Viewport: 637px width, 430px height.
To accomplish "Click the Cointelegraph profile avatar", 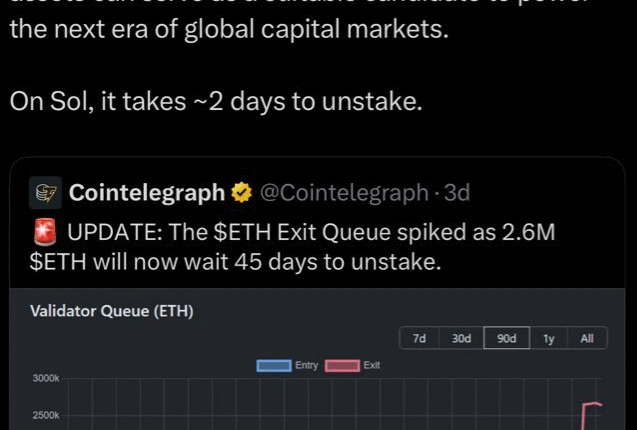I will [x=45, y=193].
